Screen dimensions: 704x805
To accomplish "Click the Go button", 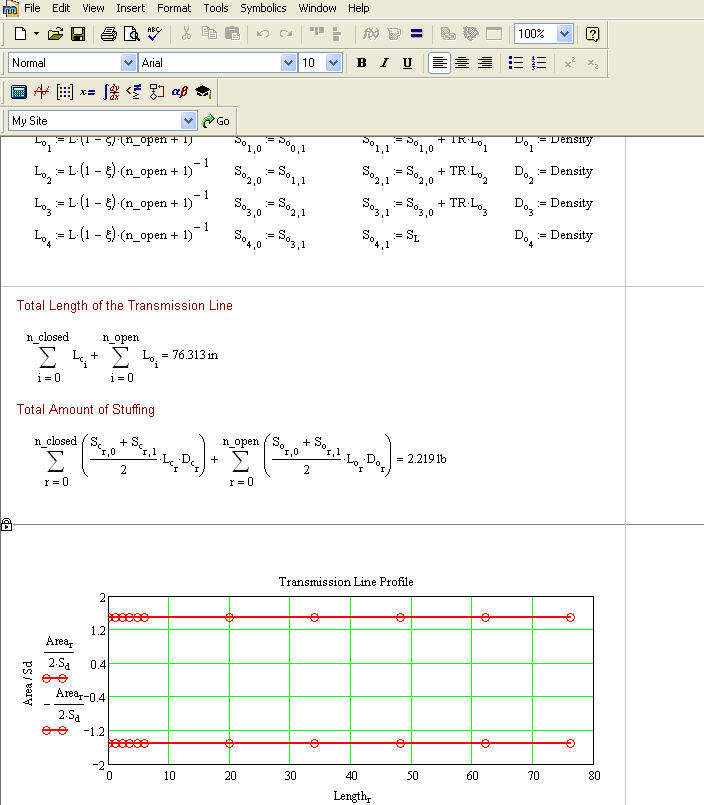I will (x=216, y=121).
